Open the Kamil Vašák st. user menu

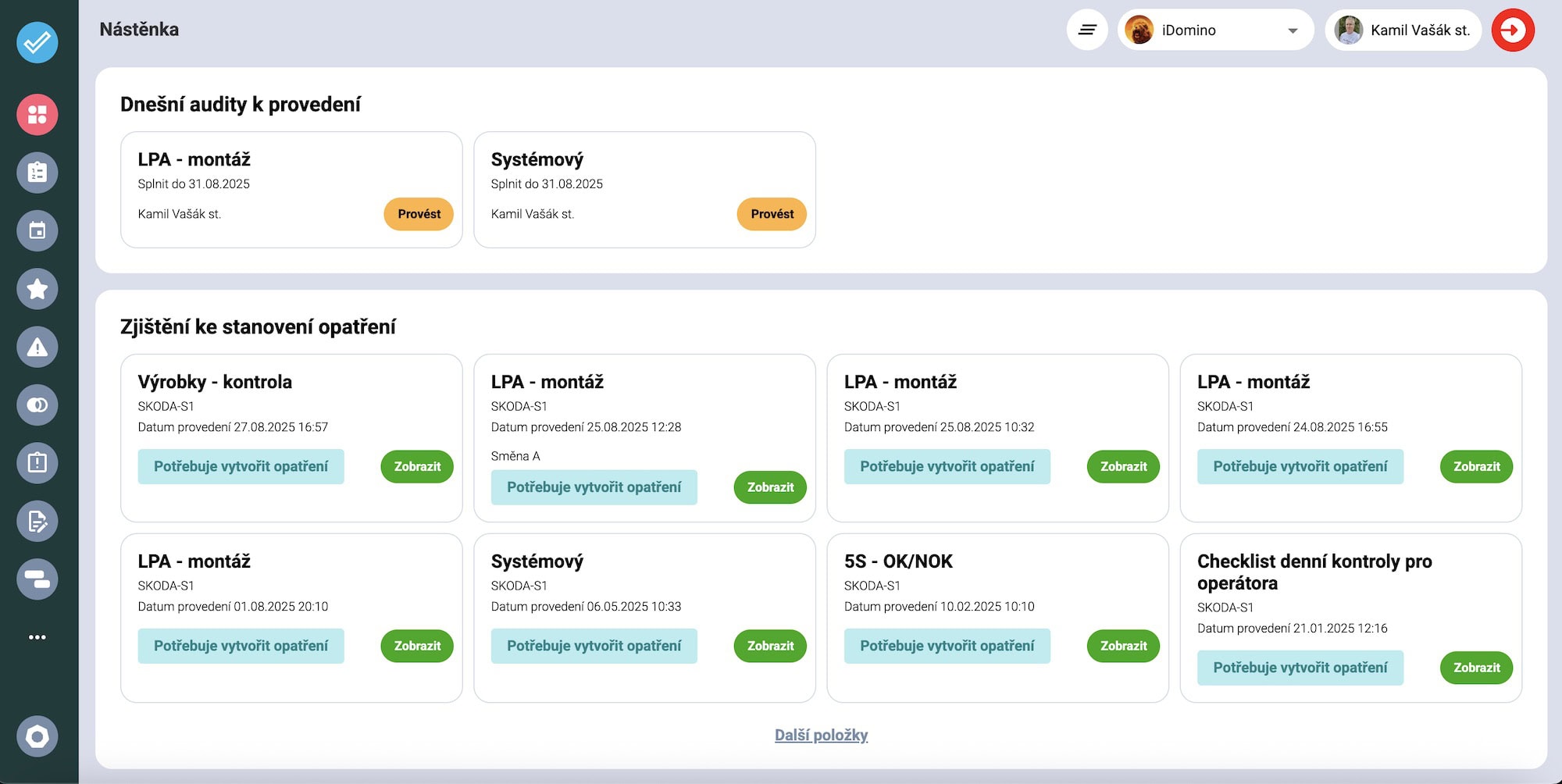click(x=1403, y=30)
